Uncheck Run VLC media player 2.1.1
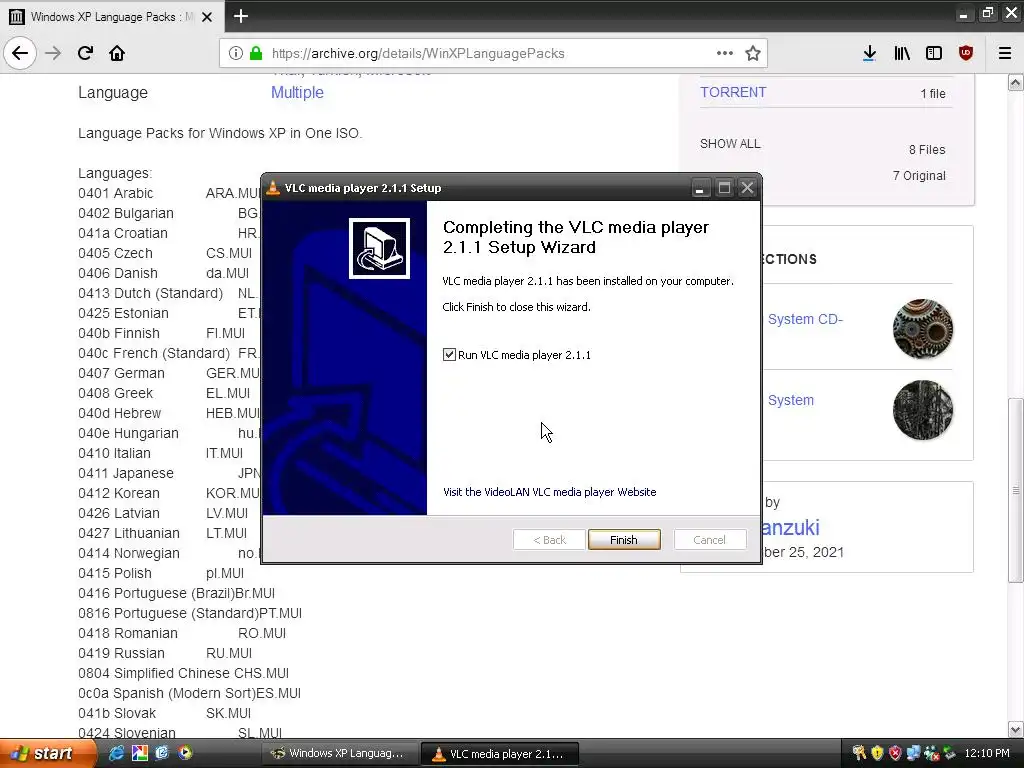 coord(449,355)
